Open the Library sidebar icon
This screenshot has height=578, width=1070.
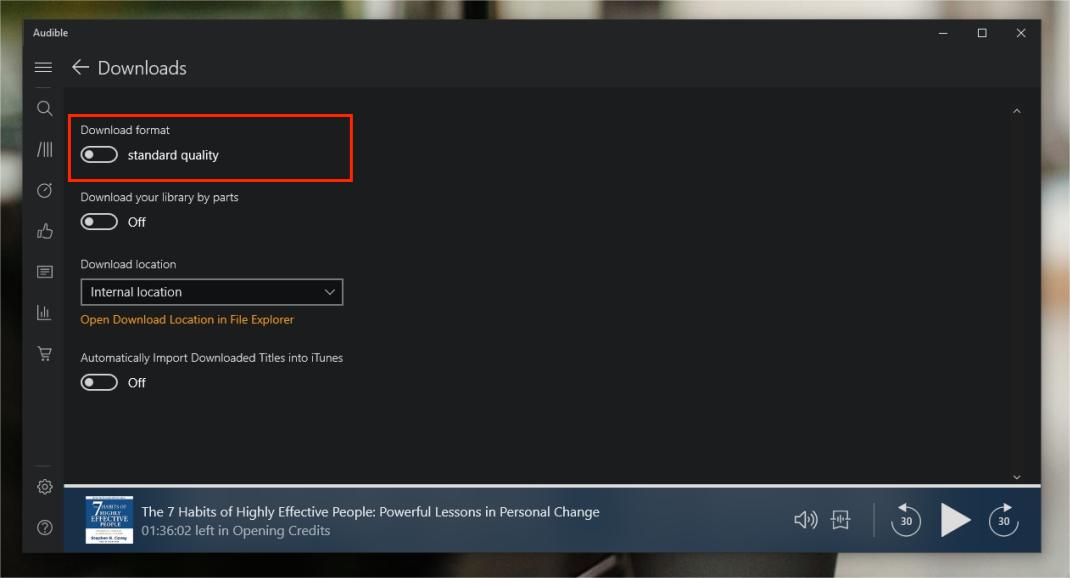44,149
